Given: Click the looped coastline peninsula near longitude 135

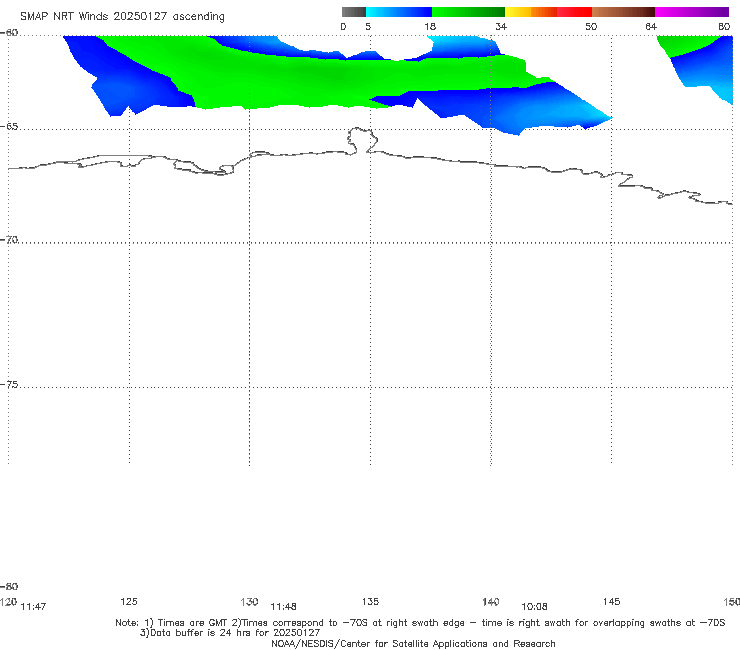Looking at the screenshot, I should tap(363, 140).
